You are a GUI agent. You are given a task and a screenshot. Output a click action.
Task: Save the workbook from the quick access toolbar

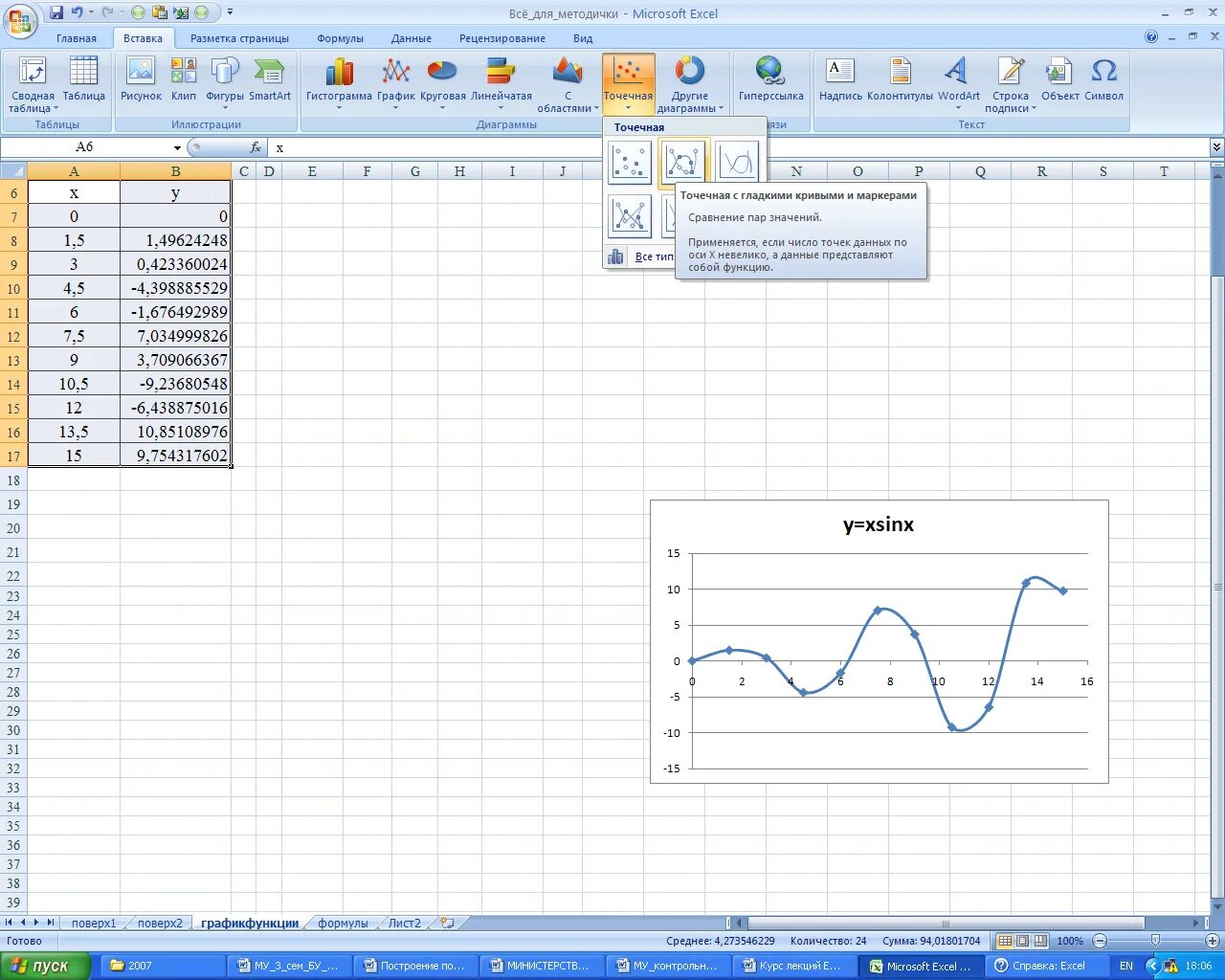click(56, 12)
